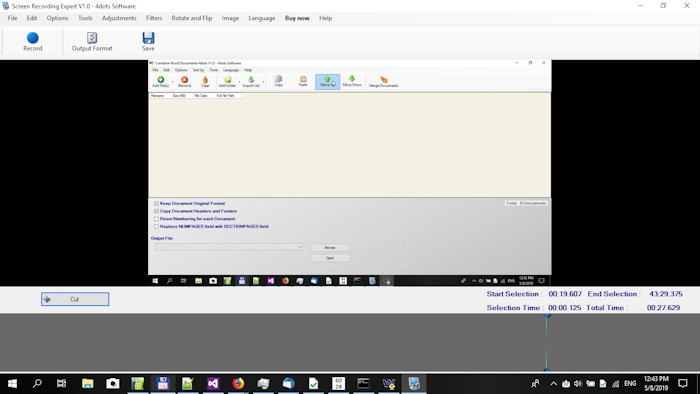Click the Copy icon in the previewed toolbar

point(278,79)
